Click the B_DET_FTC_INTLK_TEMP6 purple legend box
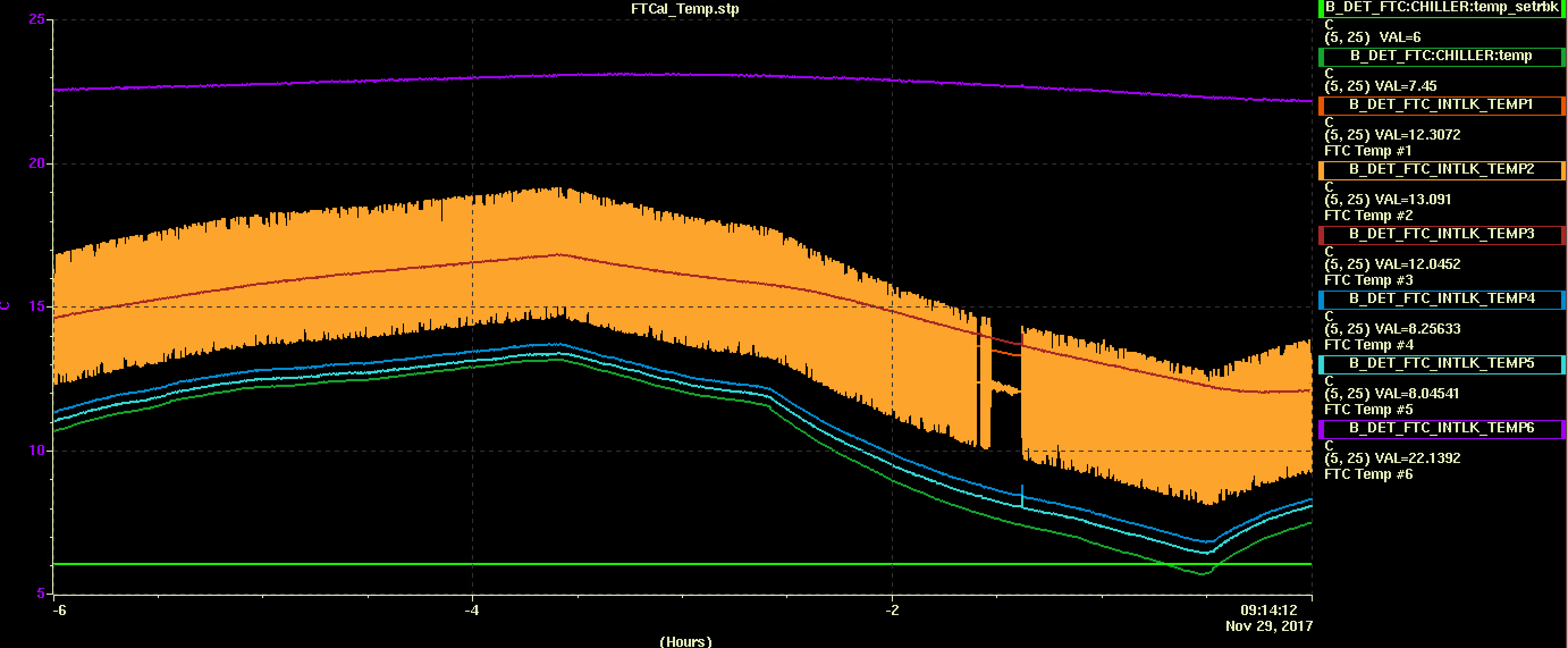This screenshot has height=648, width=1568. pos(1441,428)
